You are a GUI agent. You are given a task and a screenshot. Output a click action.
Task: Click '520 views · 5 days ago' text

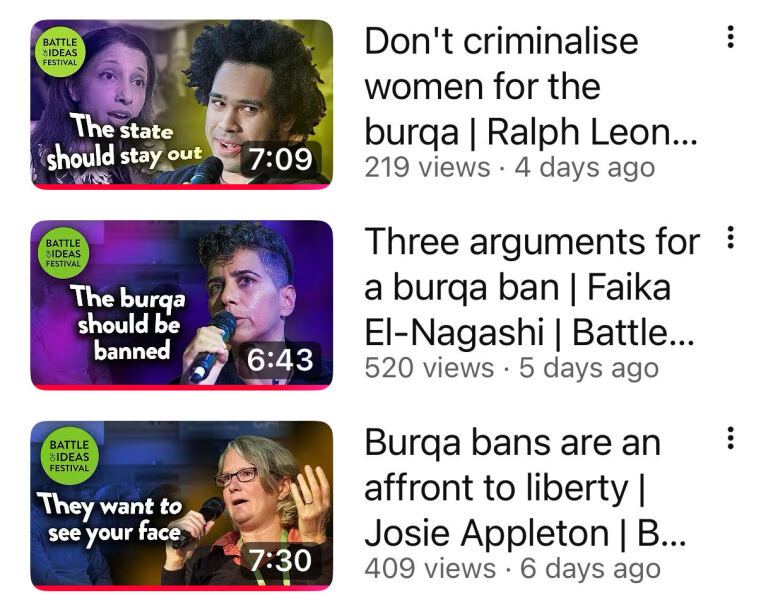pyautogui.click(x=512, y=368)
